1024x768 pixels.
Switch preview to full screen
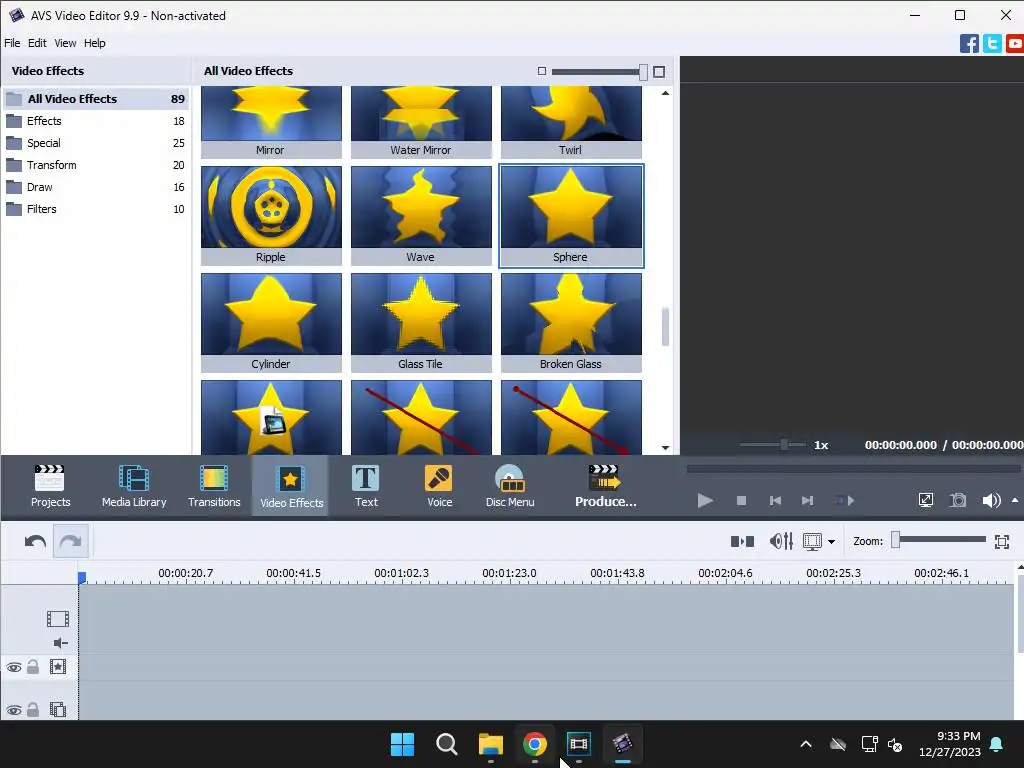pyautogui.click(x=925, y=500)
